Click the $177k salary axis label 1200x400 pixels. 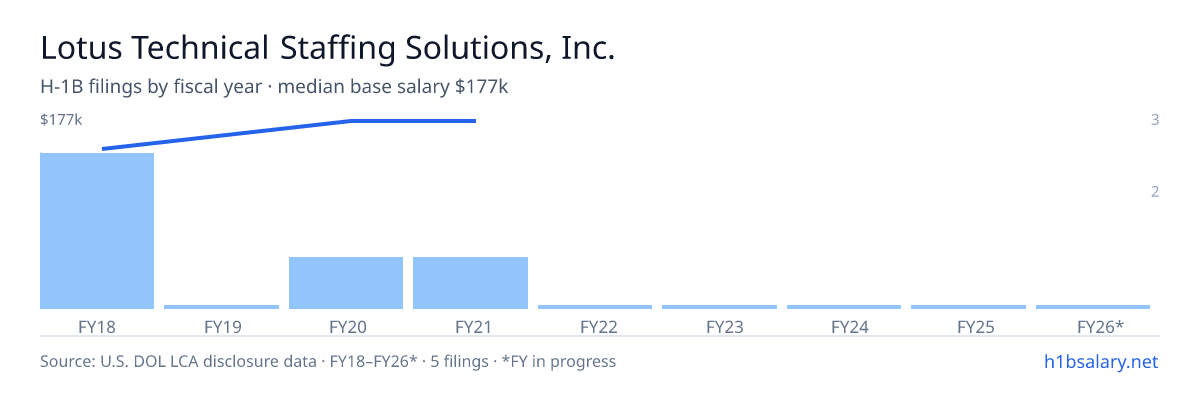click(x=61, y=120)
